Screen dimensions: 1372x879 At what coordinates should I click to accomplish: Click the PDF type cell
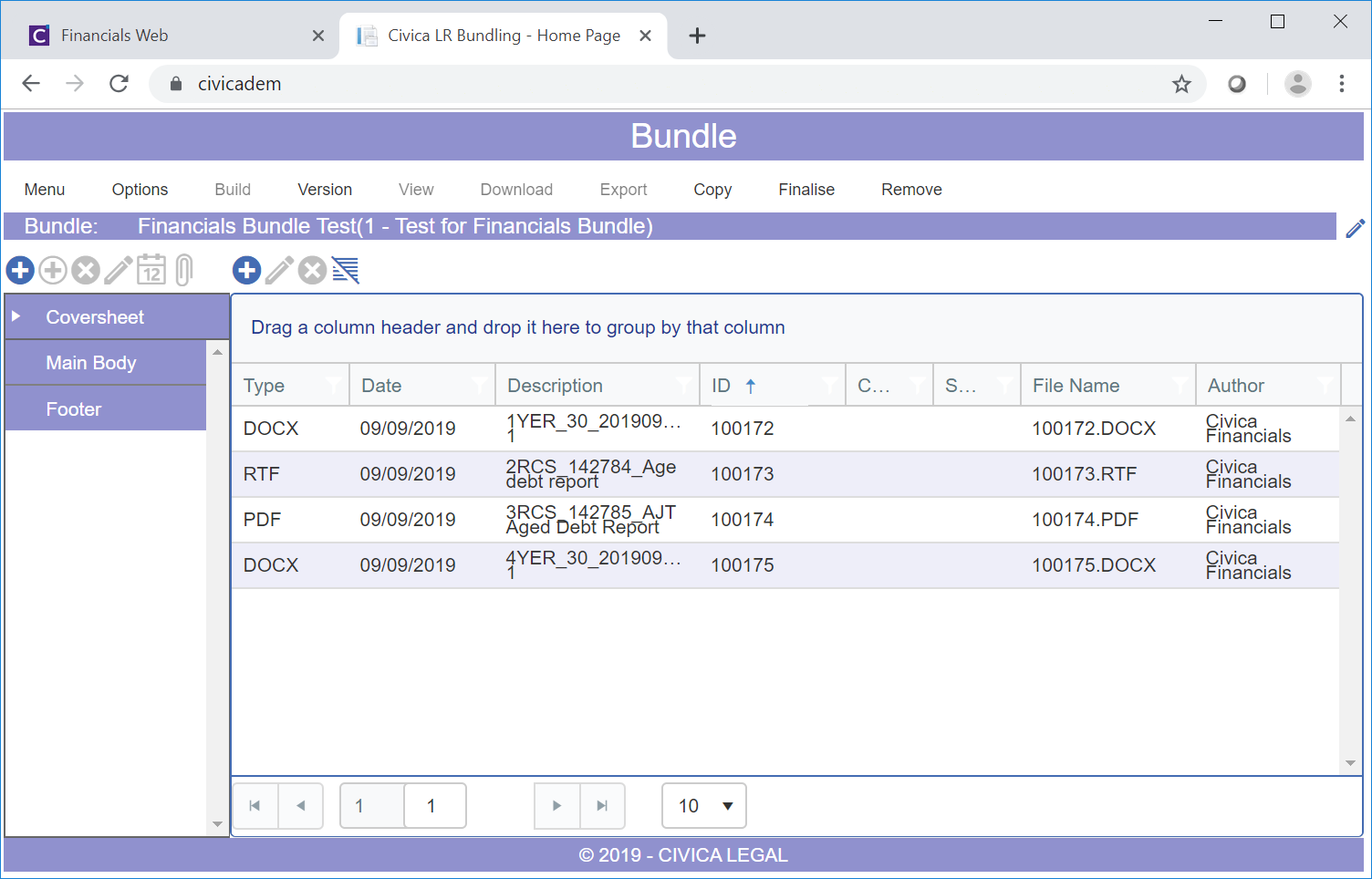263,520
